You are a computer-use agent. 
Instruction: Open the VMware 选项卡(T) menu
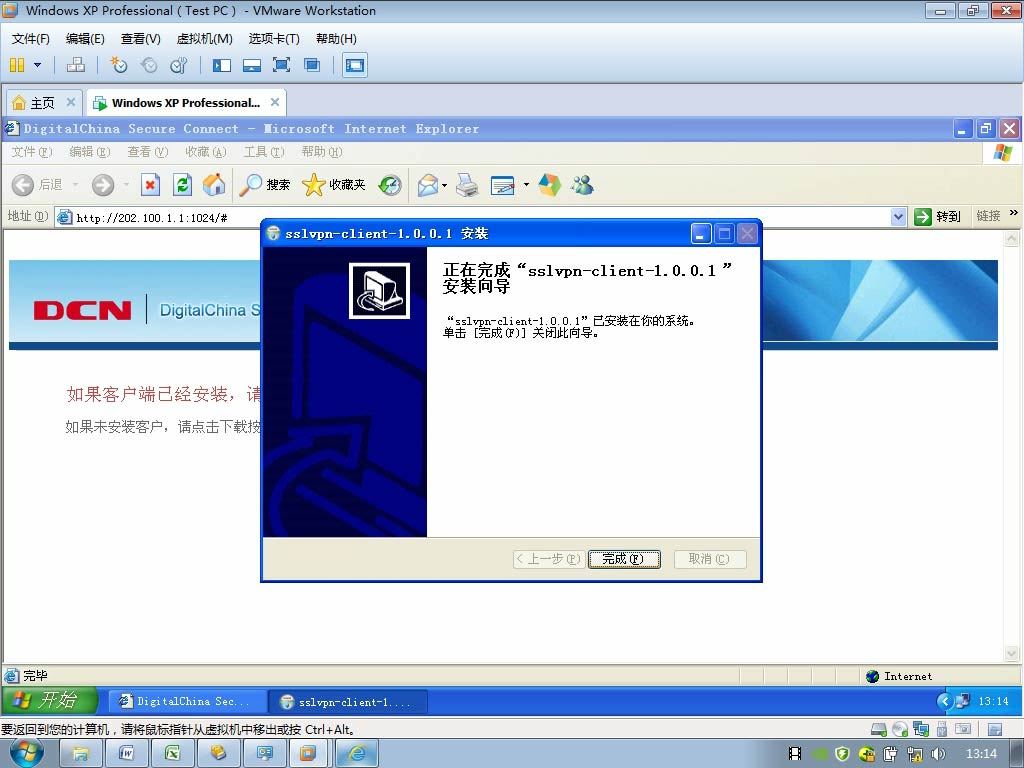click(x=274, y=39)
